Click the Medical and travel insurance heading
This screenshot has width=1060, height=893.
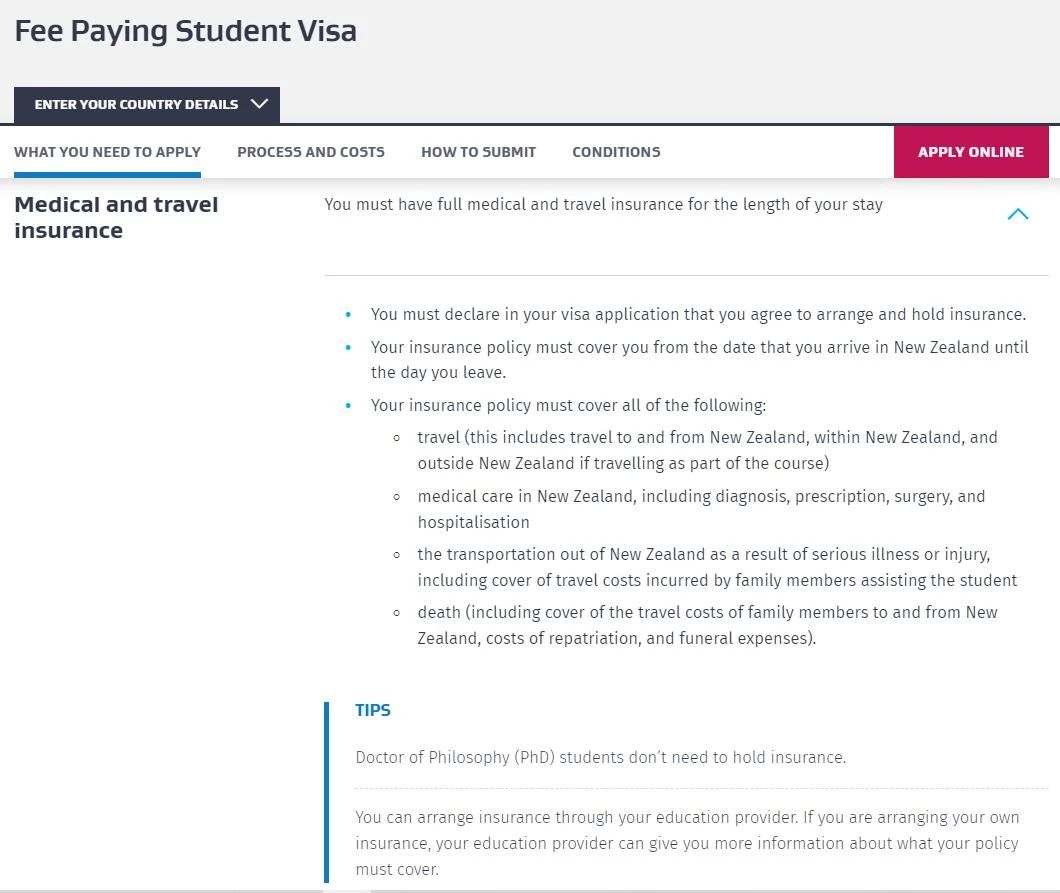pyautogui.click(x=116, y=218)
